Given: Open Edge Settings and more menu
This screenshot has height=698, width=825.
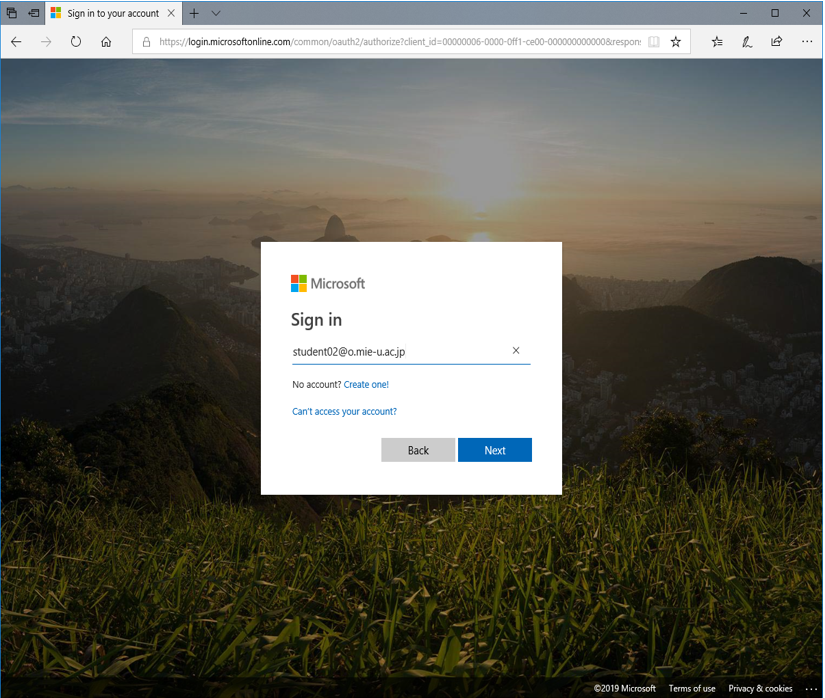Looking at the screenshot, I should click(807, 42).
